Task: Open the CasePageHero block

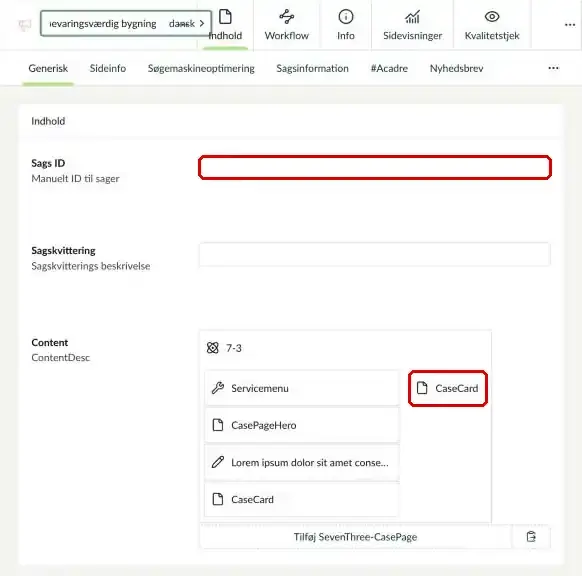Action: [x=302, y=425]
